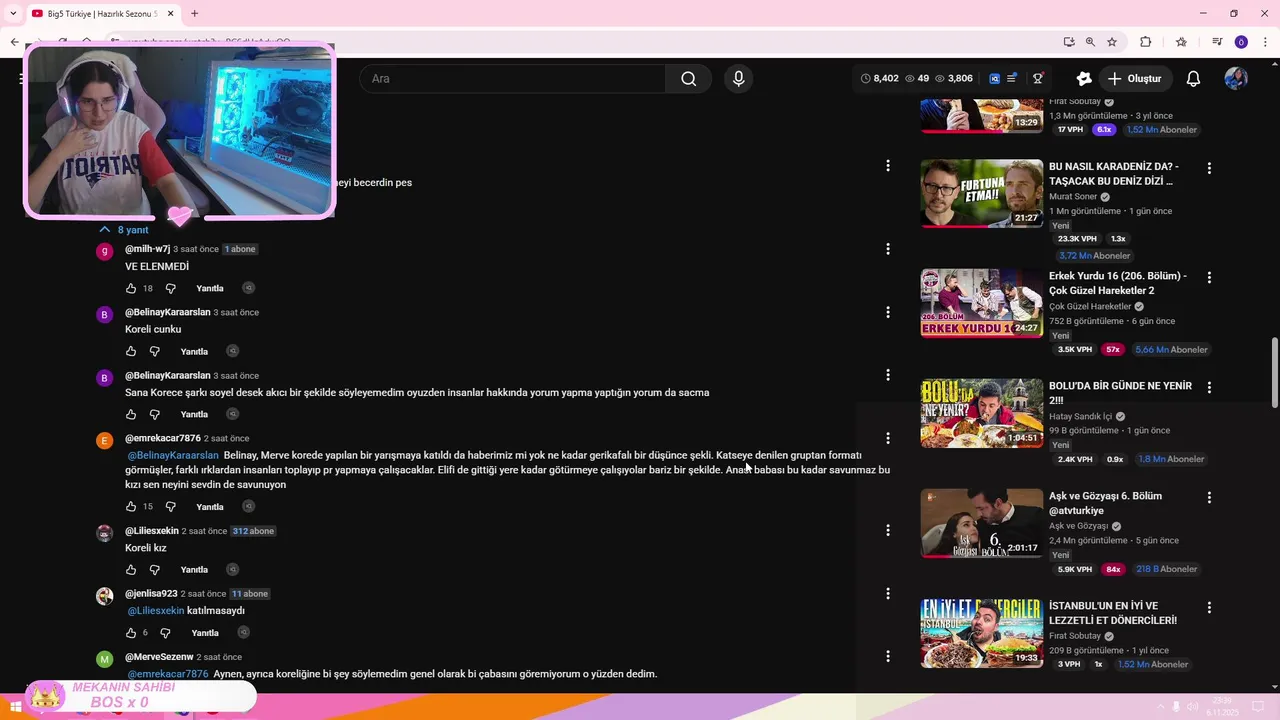Open browser zoom magnifier icon
1280x720 pixels.
pyautogui.click(x=1090, y=42)
